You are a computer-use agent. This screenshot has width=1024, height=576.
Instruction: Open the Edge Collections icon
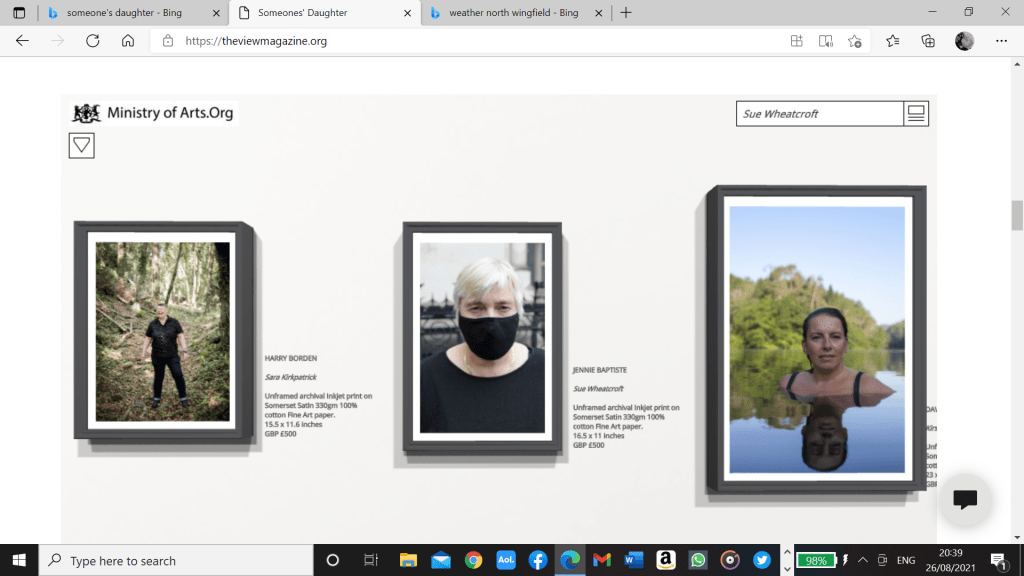(x=928, y=41)
